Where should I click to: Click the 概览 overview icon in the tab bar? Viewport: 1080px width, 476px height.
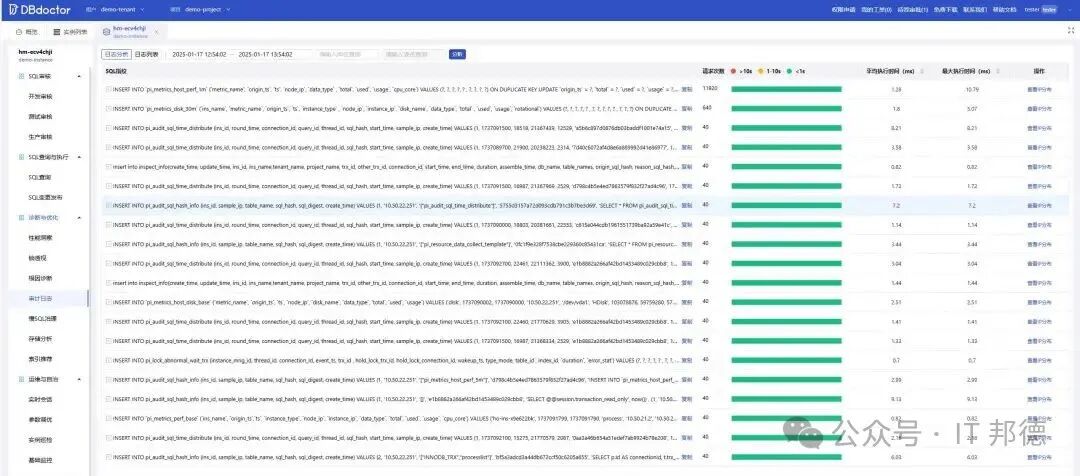coord(19,32)
